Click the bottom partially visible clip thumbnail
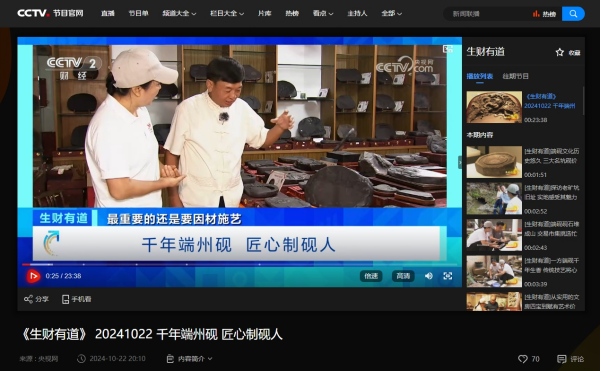This screenshot has height=371, width=601. click(494, 301)
